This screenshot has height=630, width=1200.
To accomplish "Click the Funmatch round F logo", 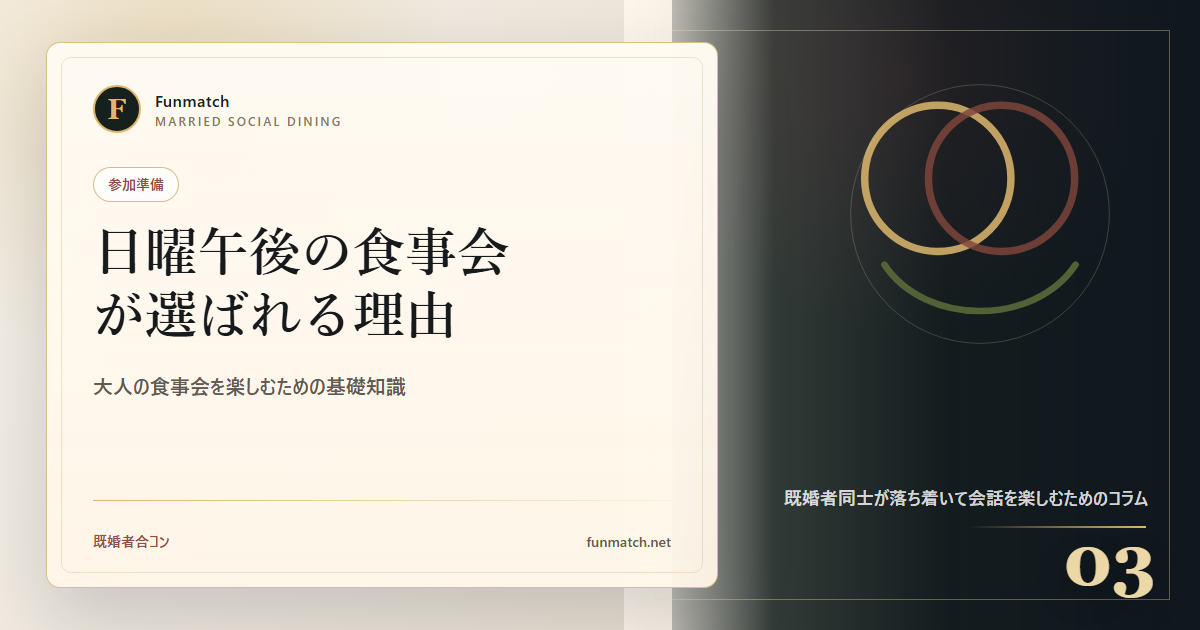I will [x=117, y=109].
